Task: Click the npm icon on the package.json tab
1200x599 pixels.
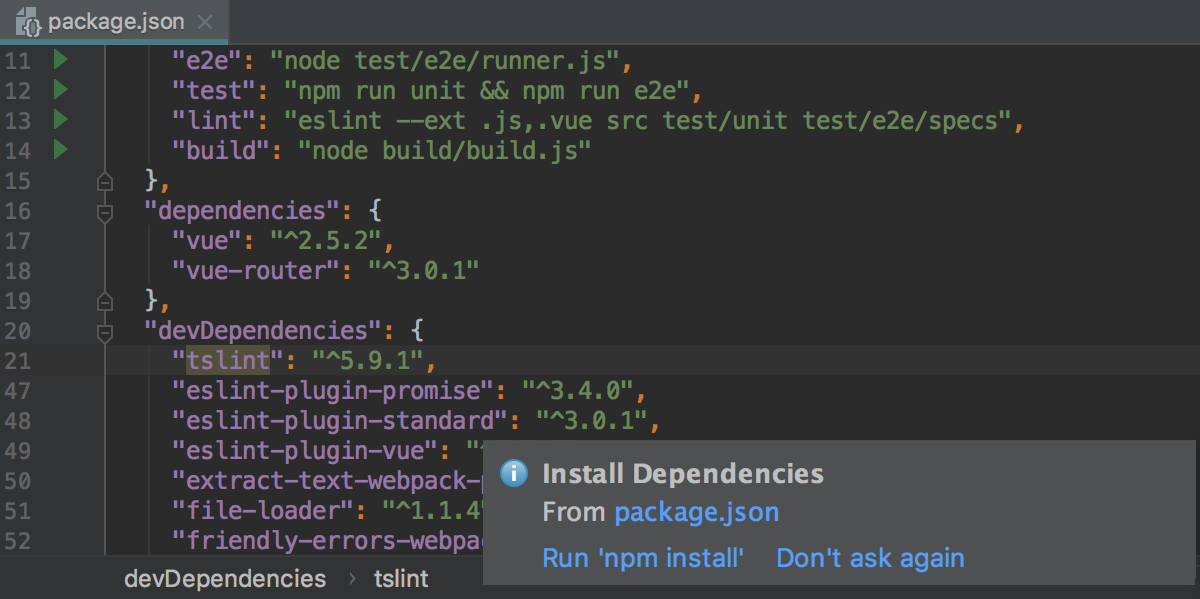Action: [30, 20]
